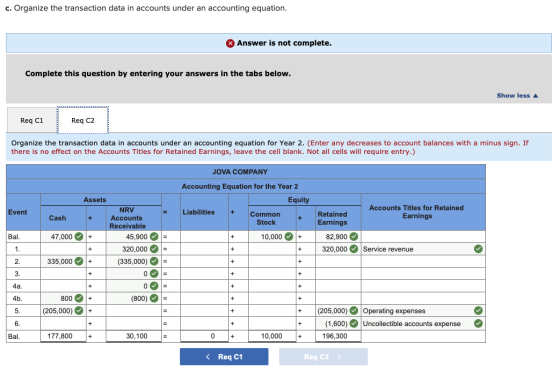
Task: Click the Show less triangle arrow
Action: [x=535, y=96]
